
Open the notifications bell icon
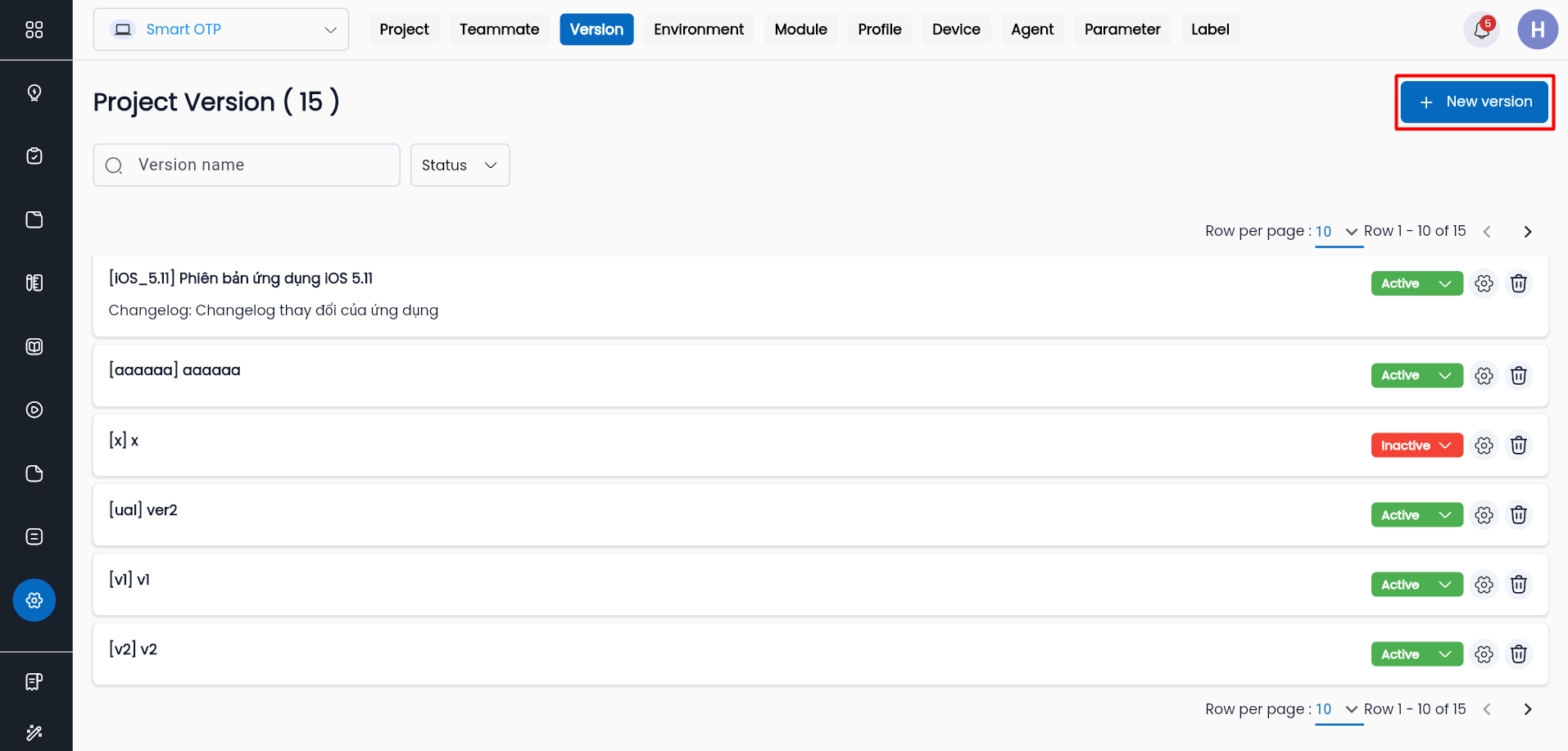point(1481,30)
